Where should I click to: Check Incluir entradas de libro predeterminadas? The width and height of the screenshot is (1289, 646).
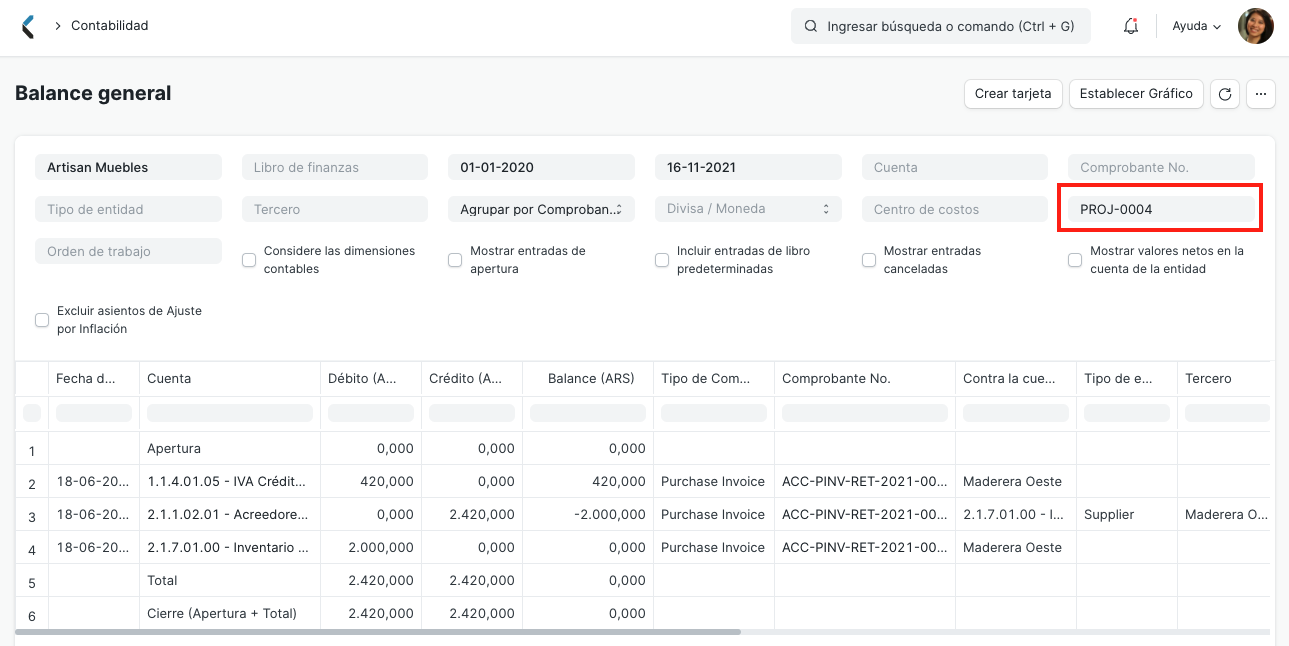tap(662, 260)
